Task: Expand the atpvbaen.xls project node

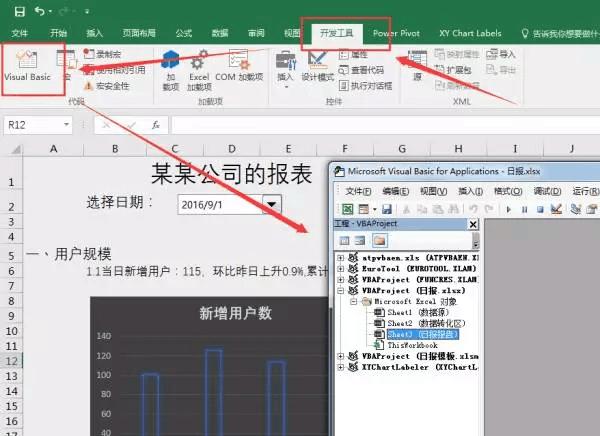Action: [x=340, y=258]
